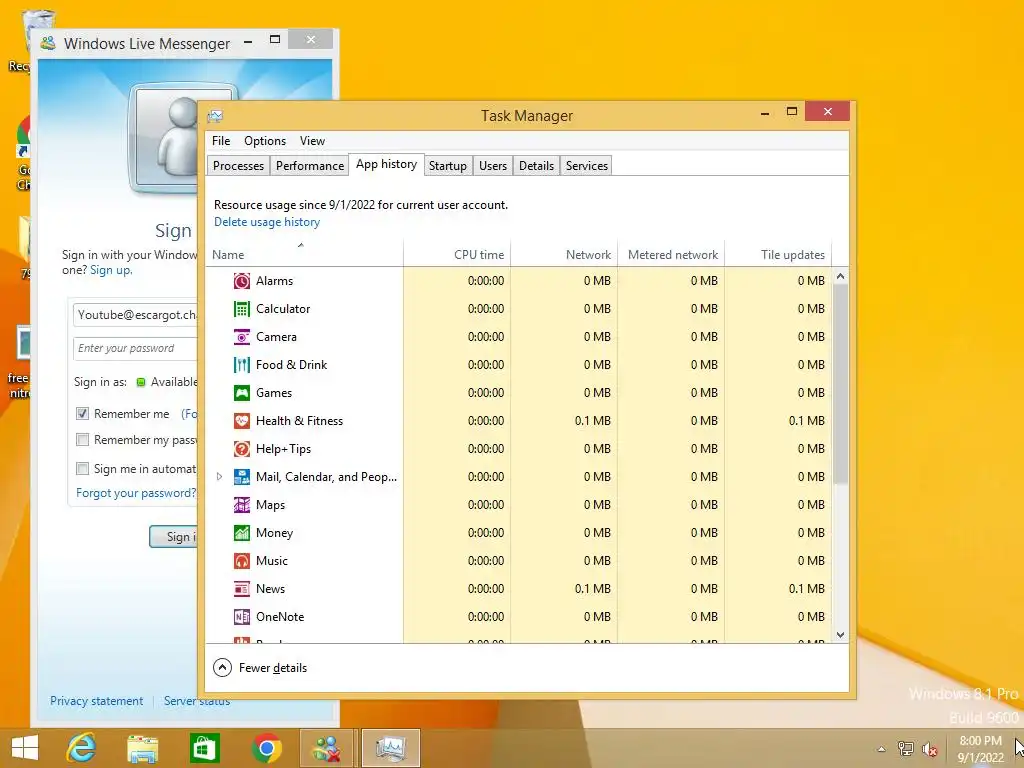Click the Health & Fitness 0.1 MB network value

coord(592,421)
